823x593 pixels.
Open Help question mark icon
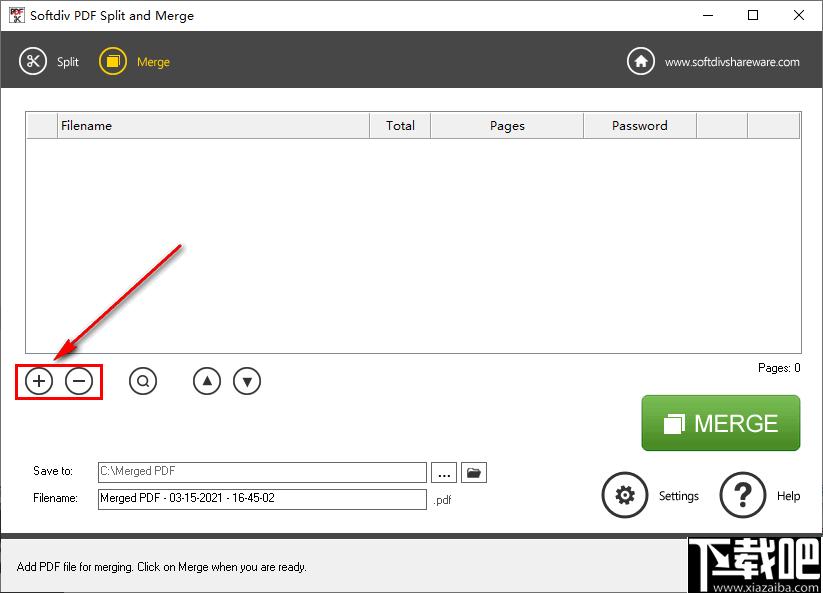[x=743, y=495]
